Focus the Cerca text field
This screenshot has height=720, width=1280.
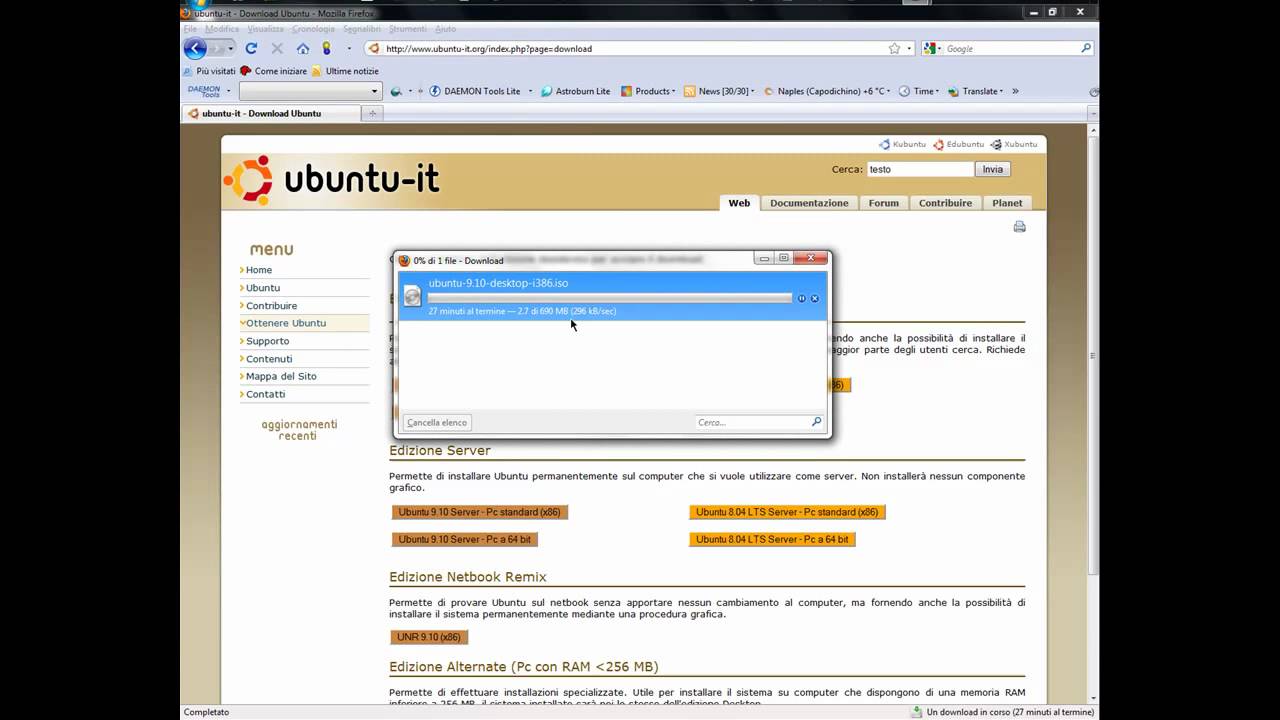point(919,169)
